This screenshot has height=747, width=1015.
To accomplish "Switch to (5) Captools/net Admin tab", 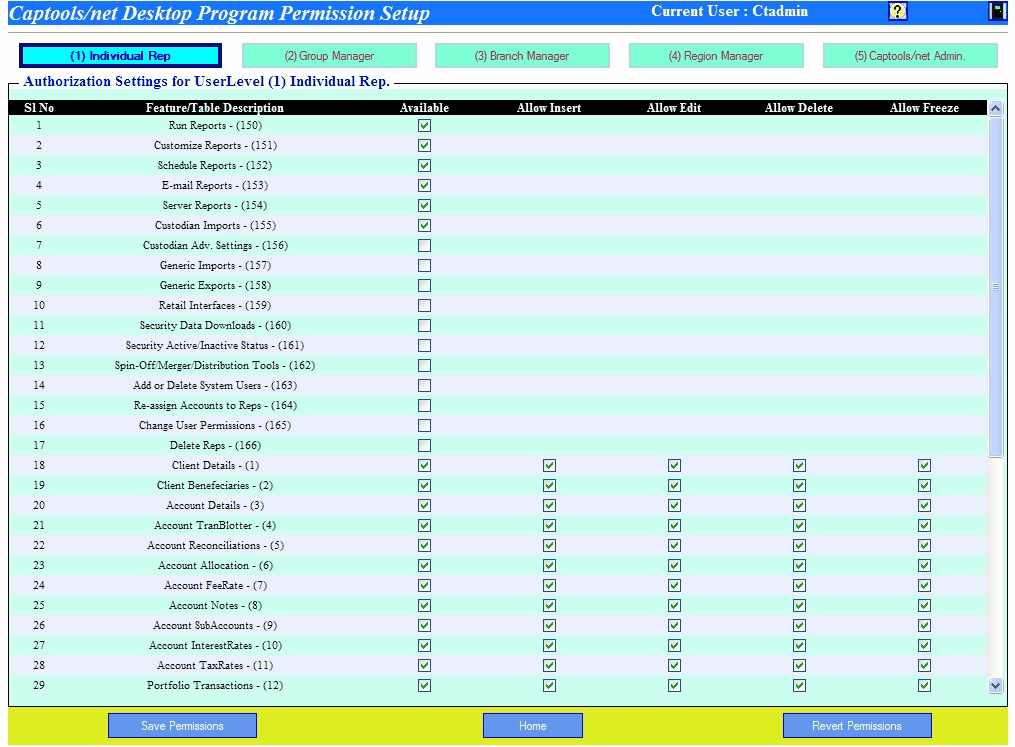I will [x=909, y=56].
